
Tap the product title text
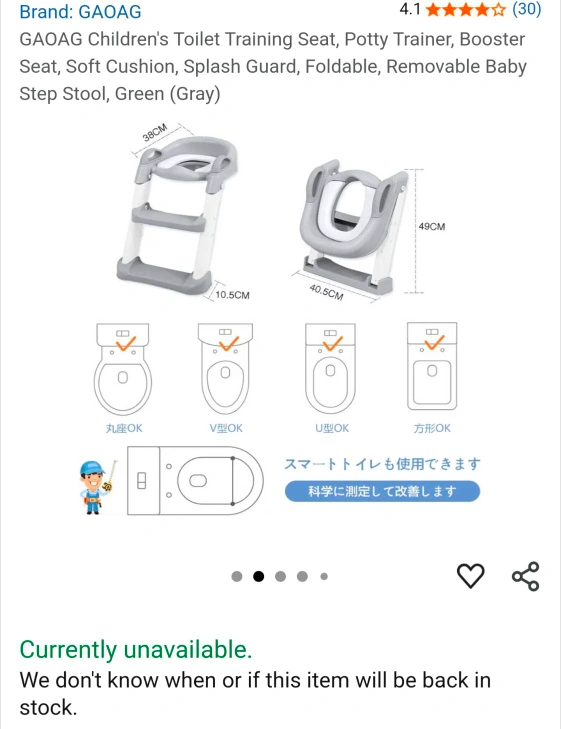[x=273, y=66]
